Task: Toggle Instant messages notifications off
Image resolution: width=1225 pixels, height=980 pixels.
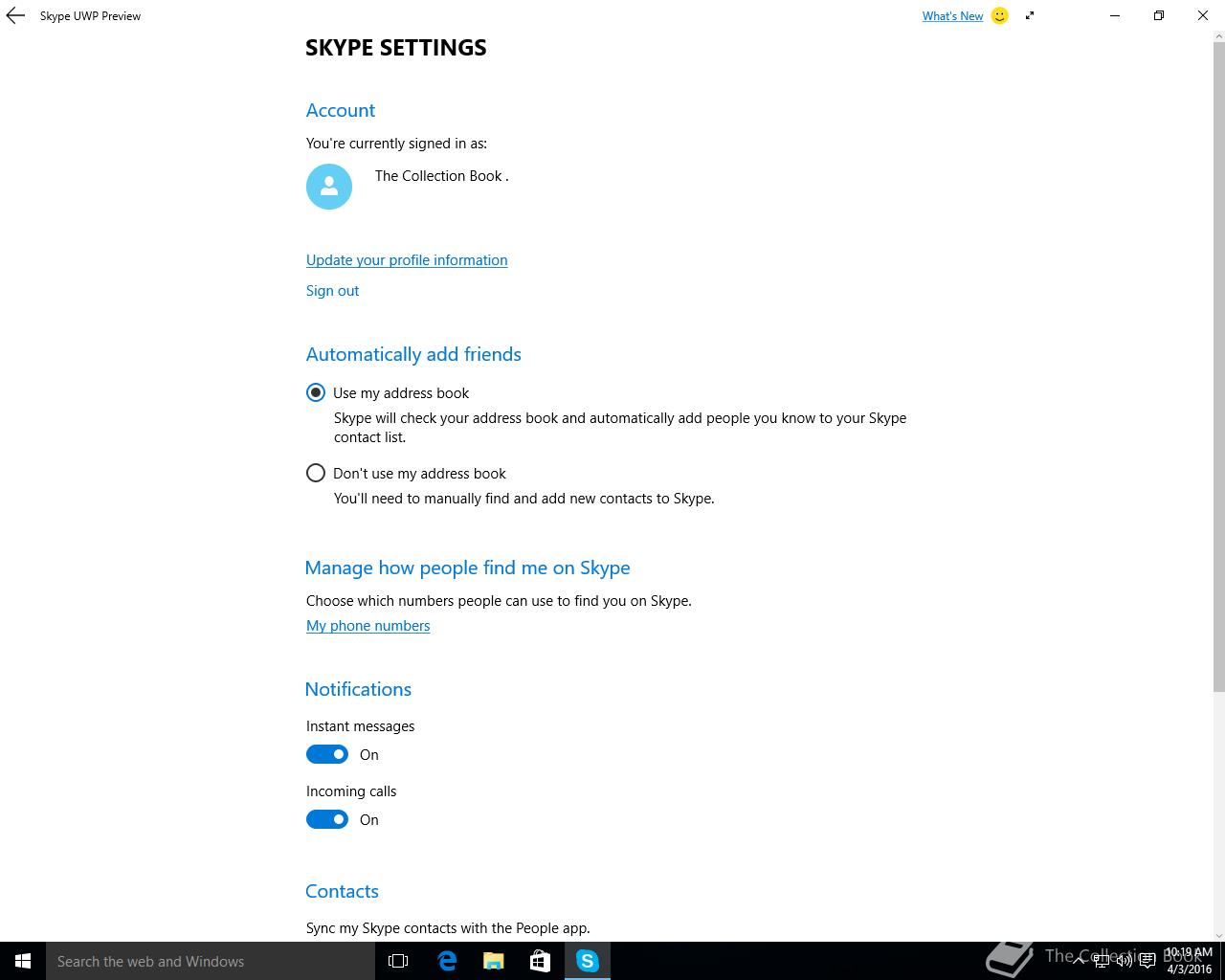Action: tap(327, 754)
